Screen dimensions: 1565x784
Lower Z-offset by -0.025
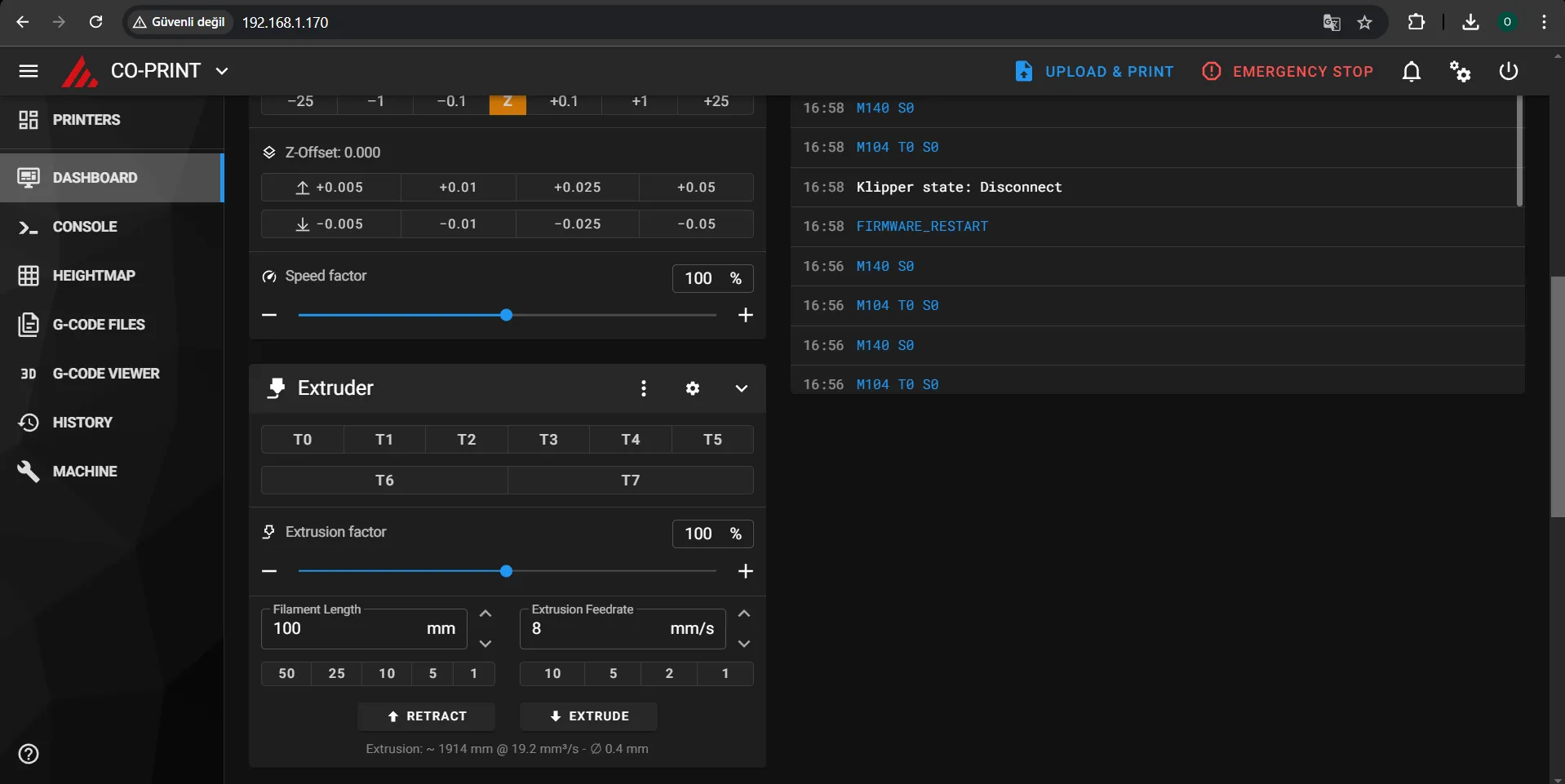(x=578, y=224)
